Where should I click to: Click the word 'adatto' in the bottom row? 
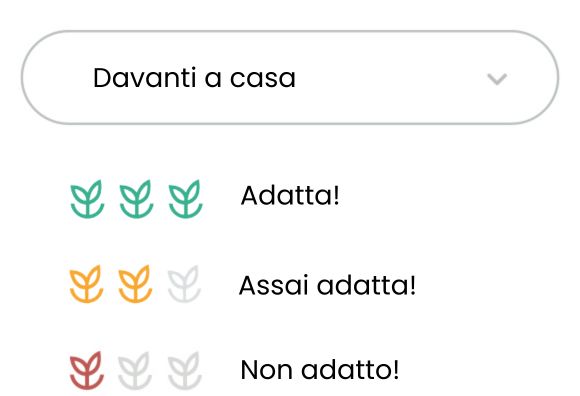click(345, 370)
